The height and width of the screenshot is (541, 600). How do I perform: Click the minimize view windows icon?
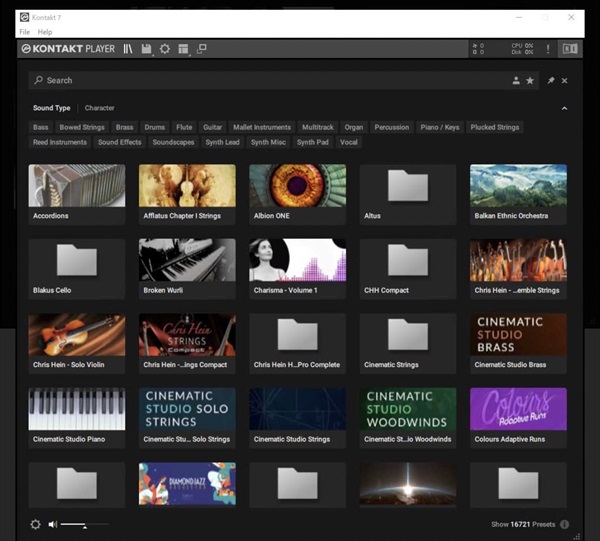tap(202, 49)
